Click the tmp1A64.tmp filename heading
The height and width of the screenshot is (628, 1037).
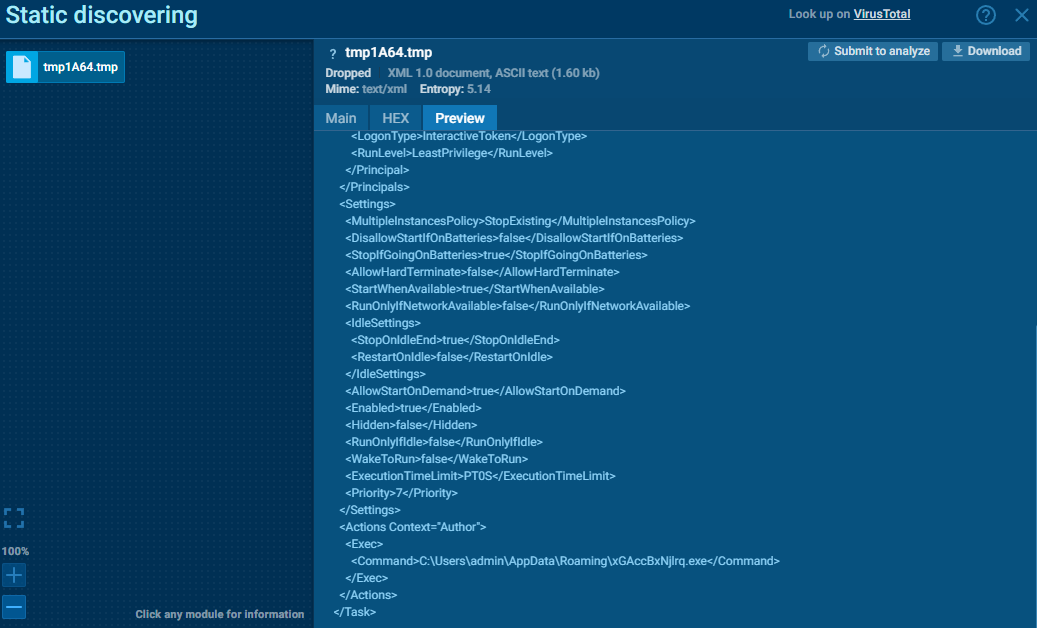point(388,52)
